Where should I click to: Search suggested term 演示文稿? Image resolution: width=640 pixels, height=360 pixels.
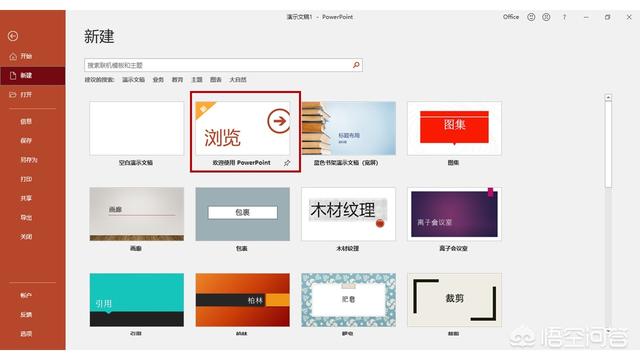(133, 80)
